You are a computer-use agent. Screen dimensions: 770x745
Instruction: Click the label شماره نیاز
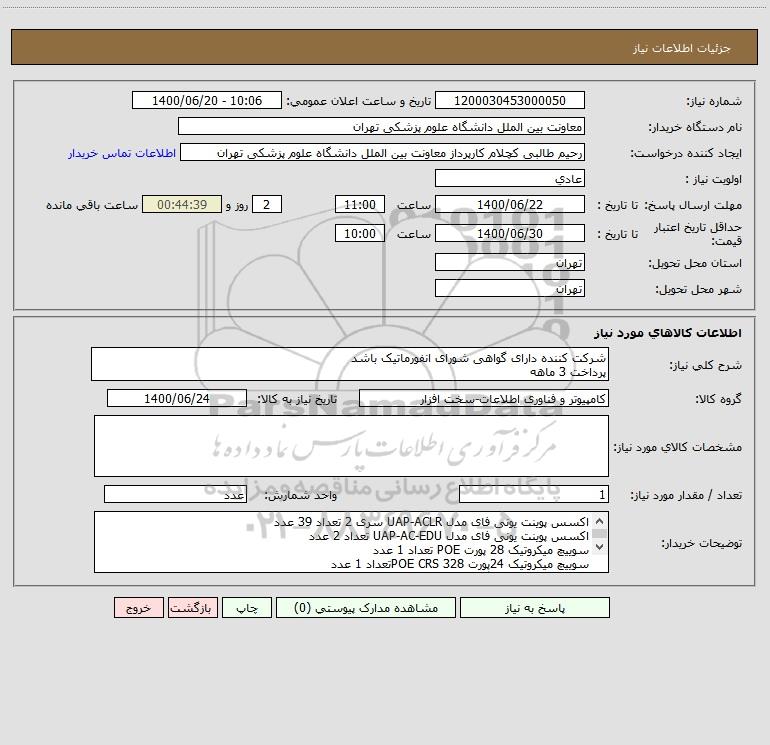tap(714, 102)
